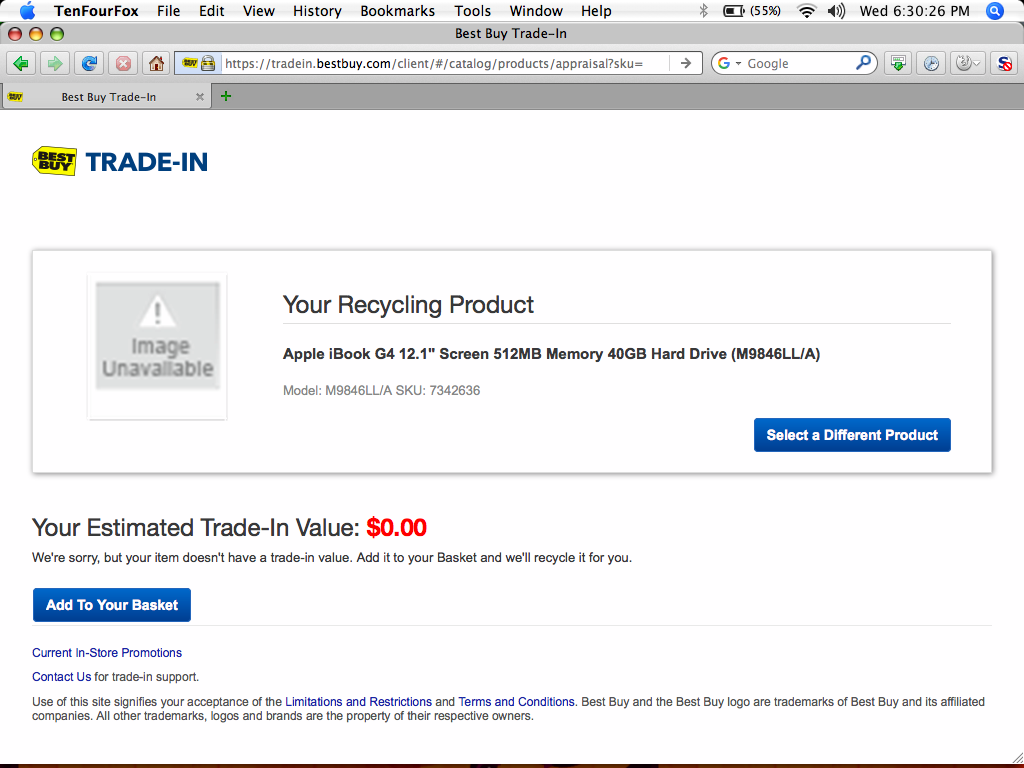The image size is (1024, 768).
Task: Open Limitations and Restrictions link
Action: point(359,701)
